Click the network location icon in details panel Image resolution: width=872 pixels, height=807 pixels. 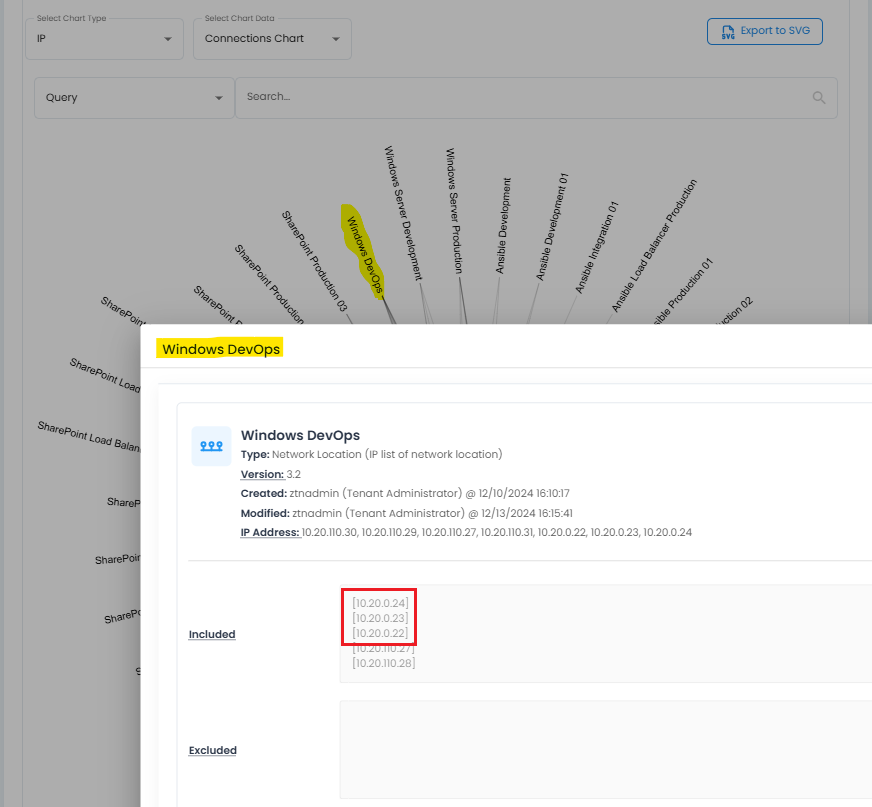[211, 446]
